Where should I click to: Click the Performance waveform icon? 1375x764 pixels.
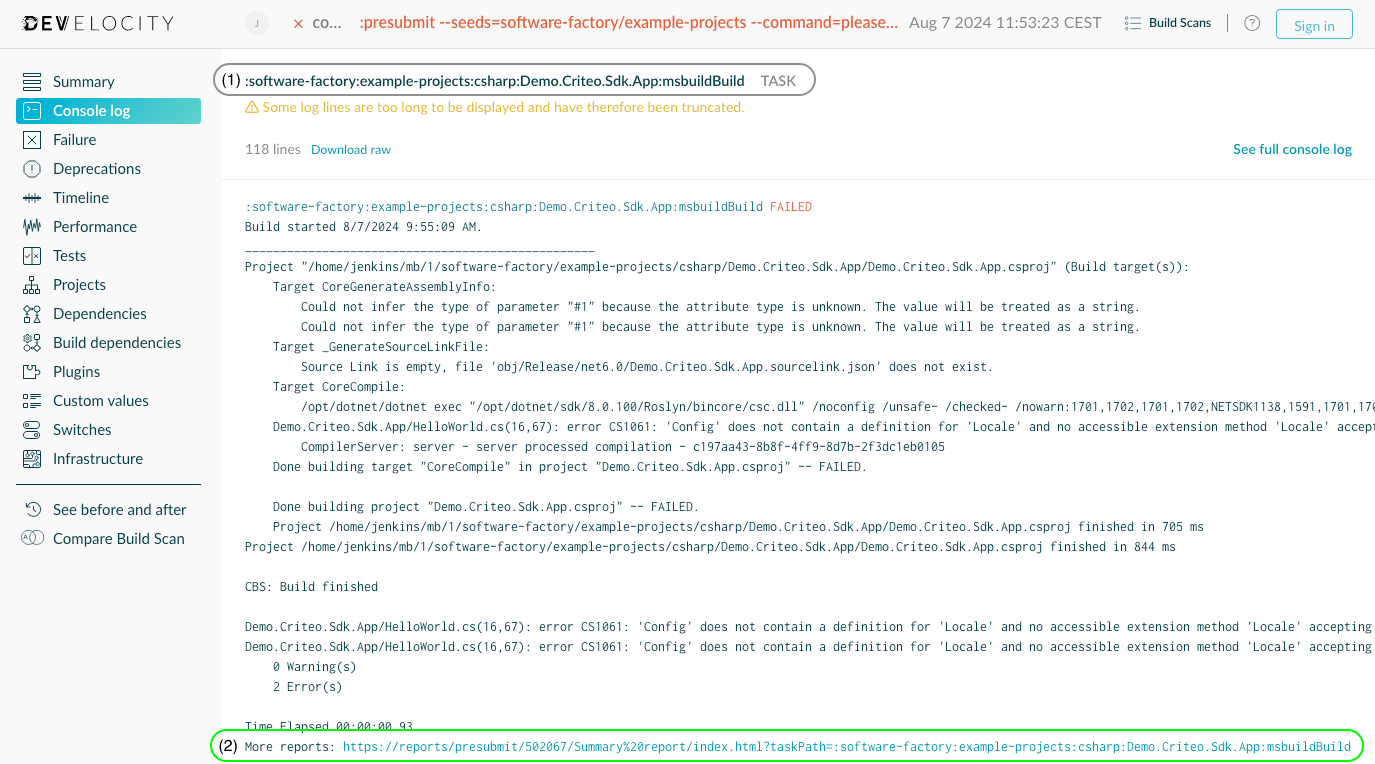tap(32, 227)
